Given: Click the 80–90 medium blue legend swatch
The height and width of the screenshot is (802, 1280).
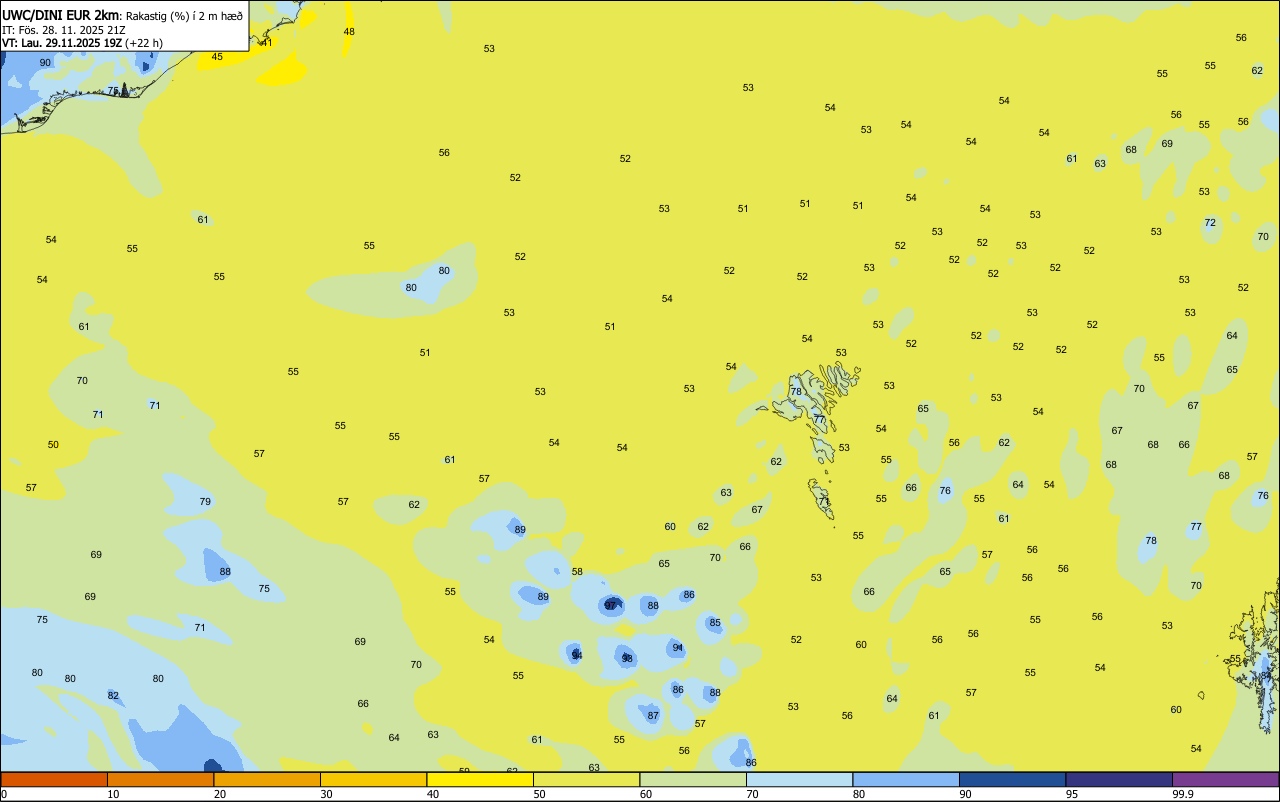Looking at the screenshot, I should (x=906, y=779).
